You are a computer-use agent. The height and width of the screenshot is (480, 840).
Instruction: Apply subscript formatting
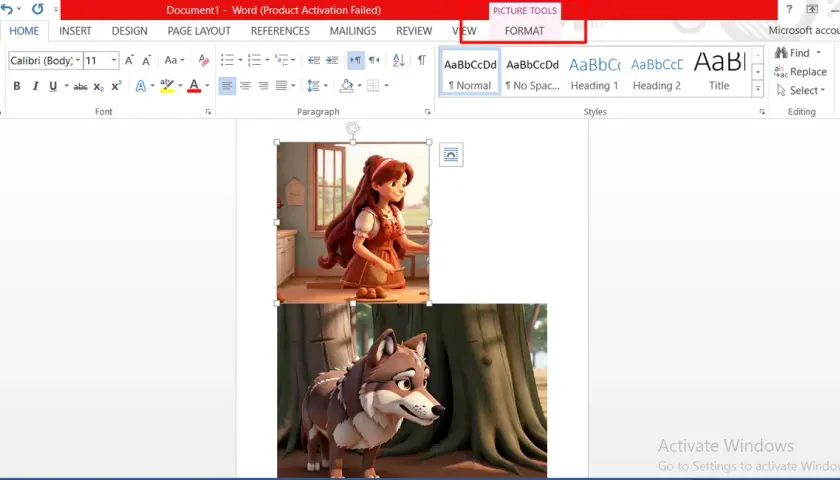click(99, 86)
